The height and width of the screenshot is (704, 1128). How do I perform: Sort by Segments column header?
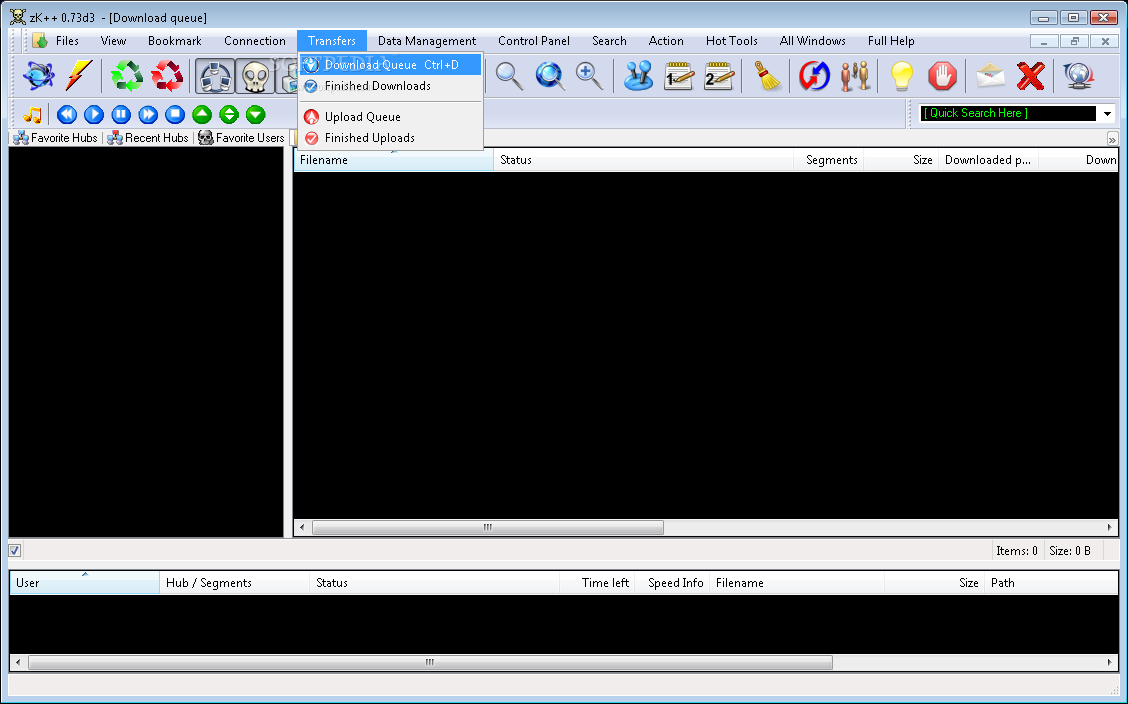(x=828, y=160)
